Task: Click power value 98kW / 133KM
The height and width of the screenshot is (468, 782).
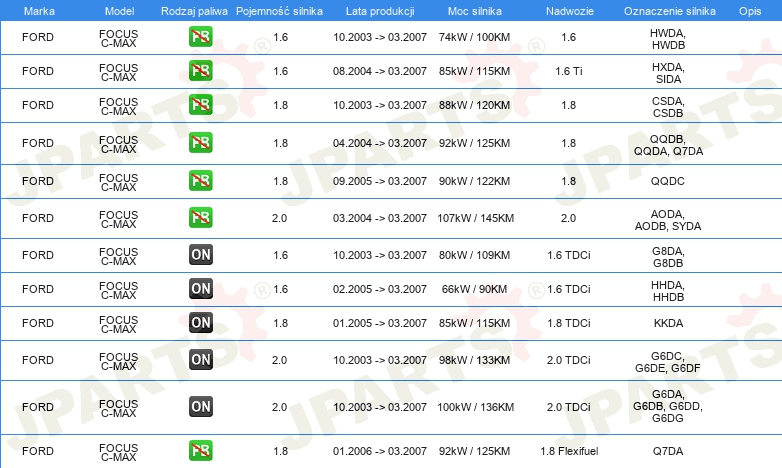Action: pyautogui.click(x=474, y=360)
